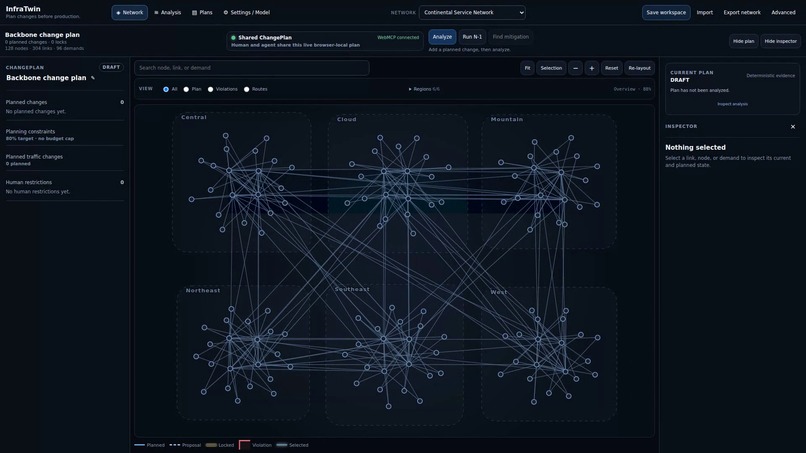Viewport: 806px width, 453px height.
Task: Click the Deterministic evidence label
Action: (x=770, y=76)
